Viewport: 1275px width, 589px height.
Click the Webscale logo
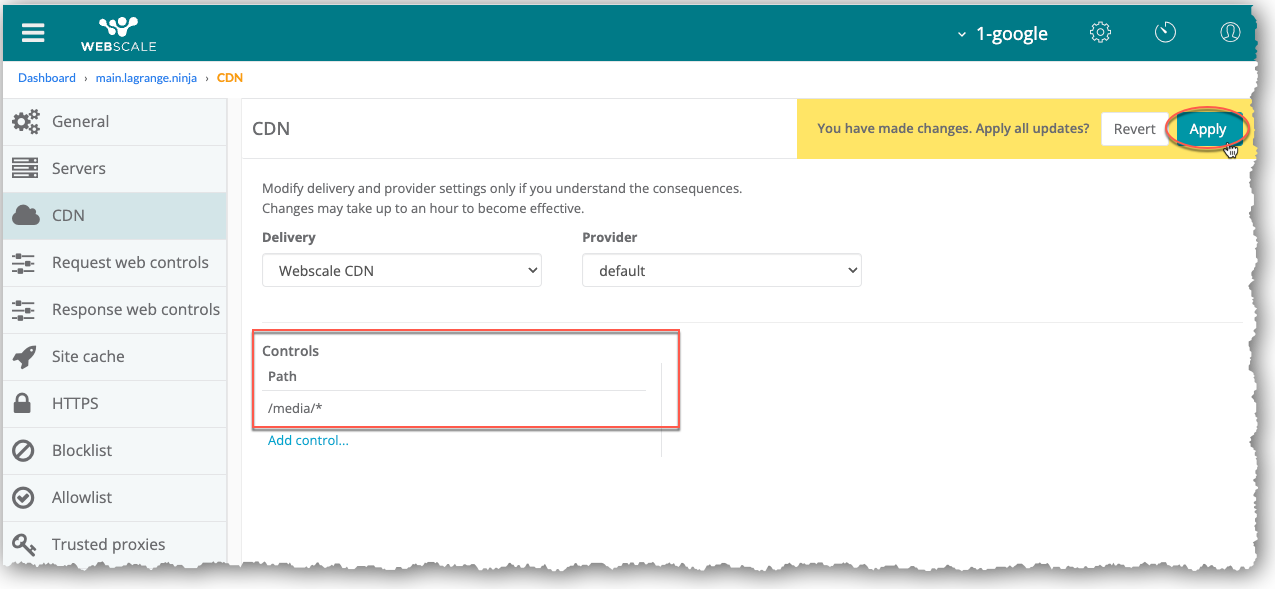[118, 34]
